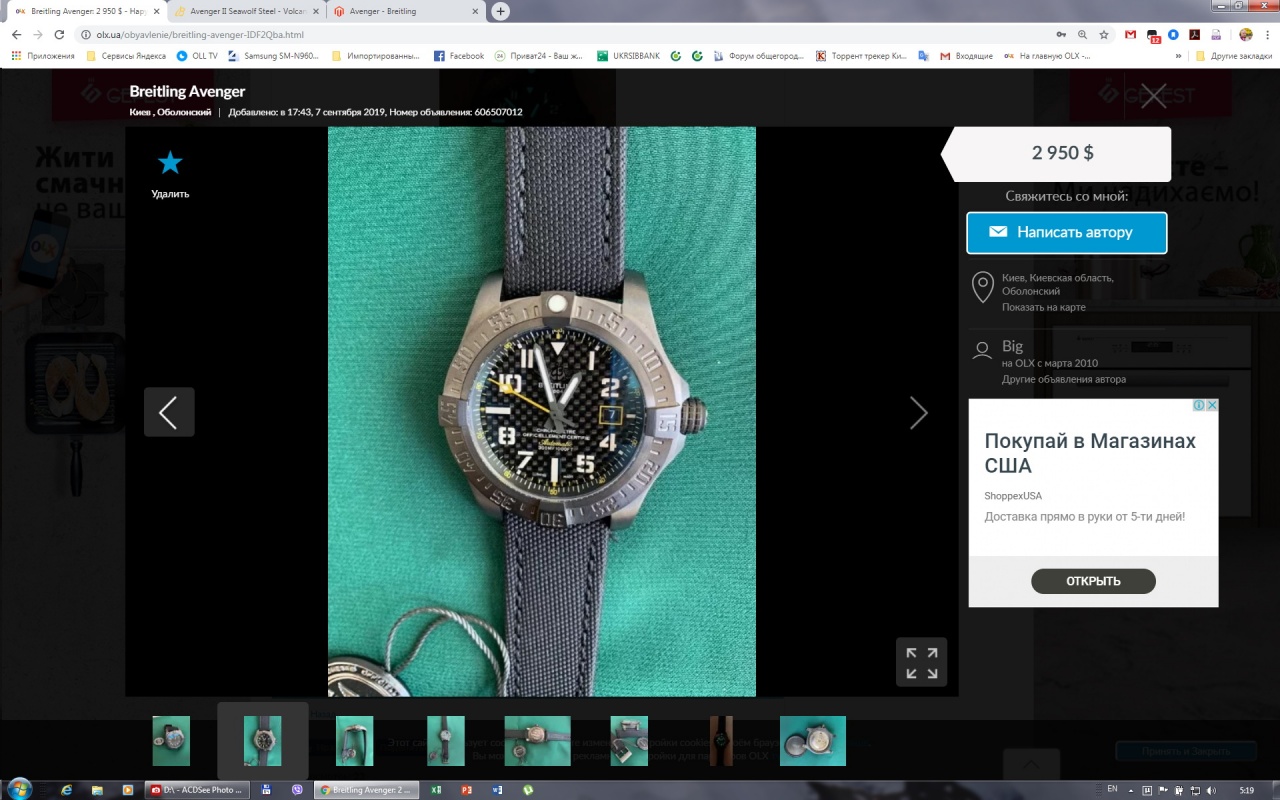Viewport: 1280px width, 800px height.
Task: Open Другие объявления автора link
Action: click(1063, 379)
